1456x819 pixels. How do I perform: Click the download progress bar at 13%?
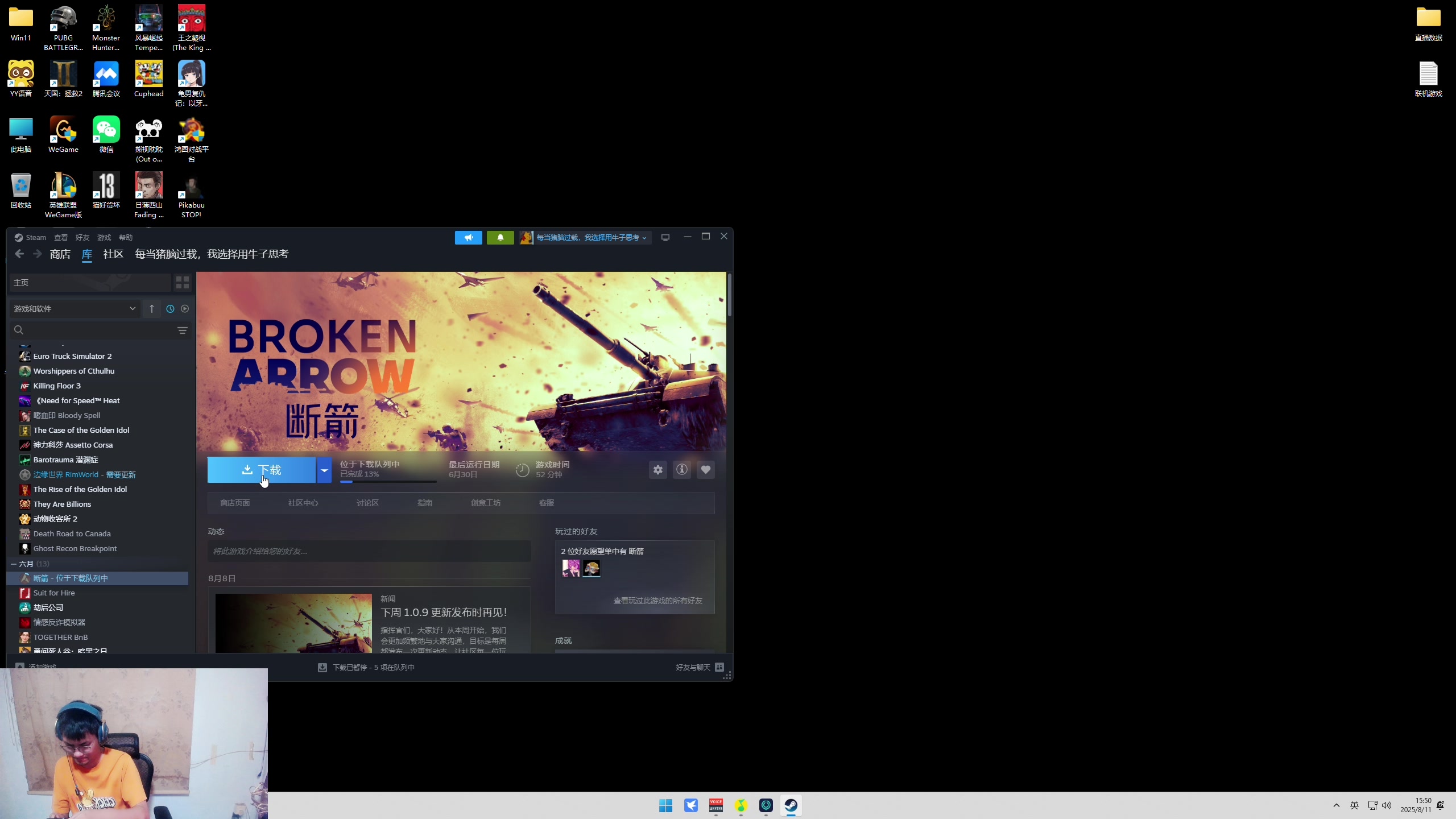tap(388, 482)
